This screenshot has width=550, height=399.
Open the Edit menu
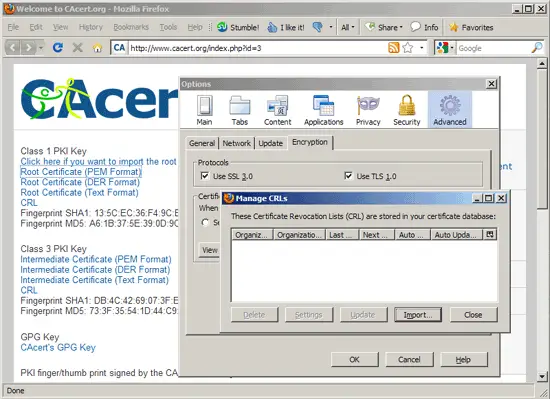36,27
